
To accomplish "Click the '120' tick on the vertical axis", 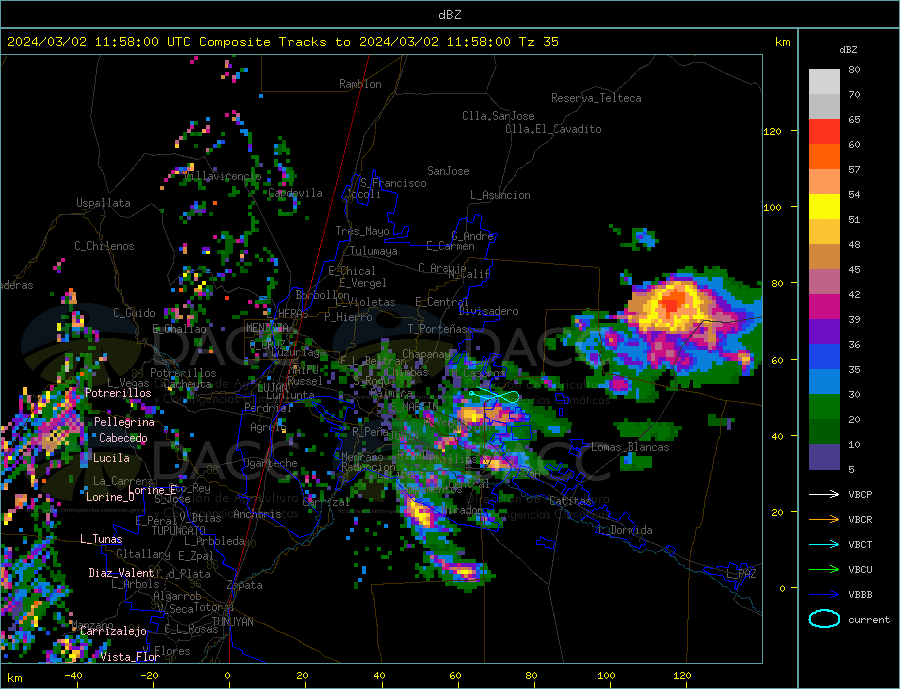I will [x=773, y=131].
